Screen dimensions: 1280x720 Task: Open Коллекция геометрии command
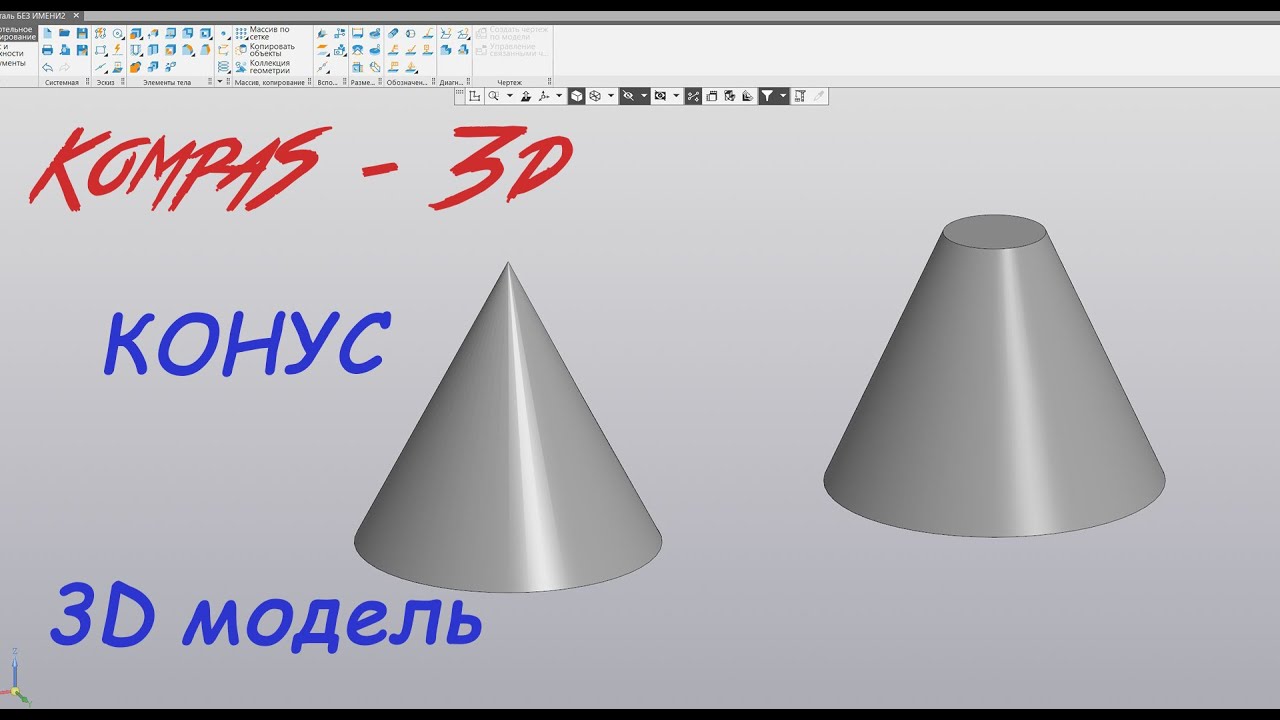tap(263, 67)
